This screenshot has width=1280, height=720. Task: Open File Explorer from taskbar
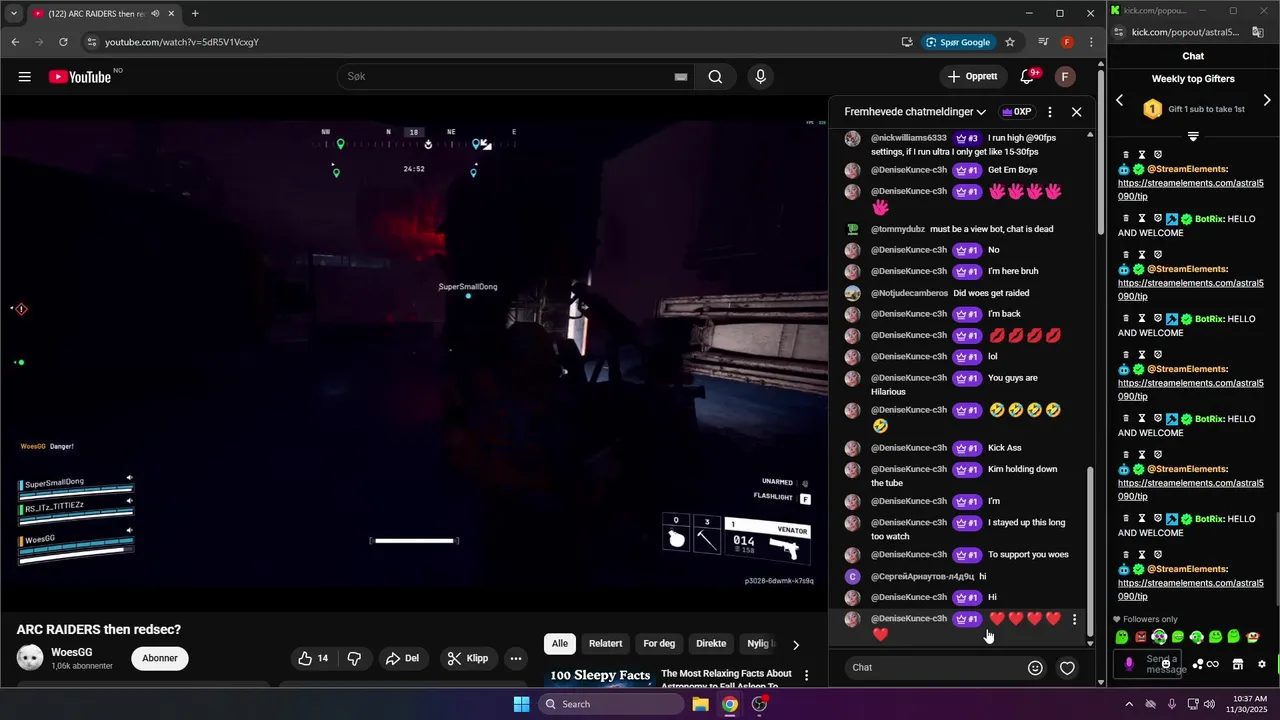pyautogui.click(x=701, y=704)
